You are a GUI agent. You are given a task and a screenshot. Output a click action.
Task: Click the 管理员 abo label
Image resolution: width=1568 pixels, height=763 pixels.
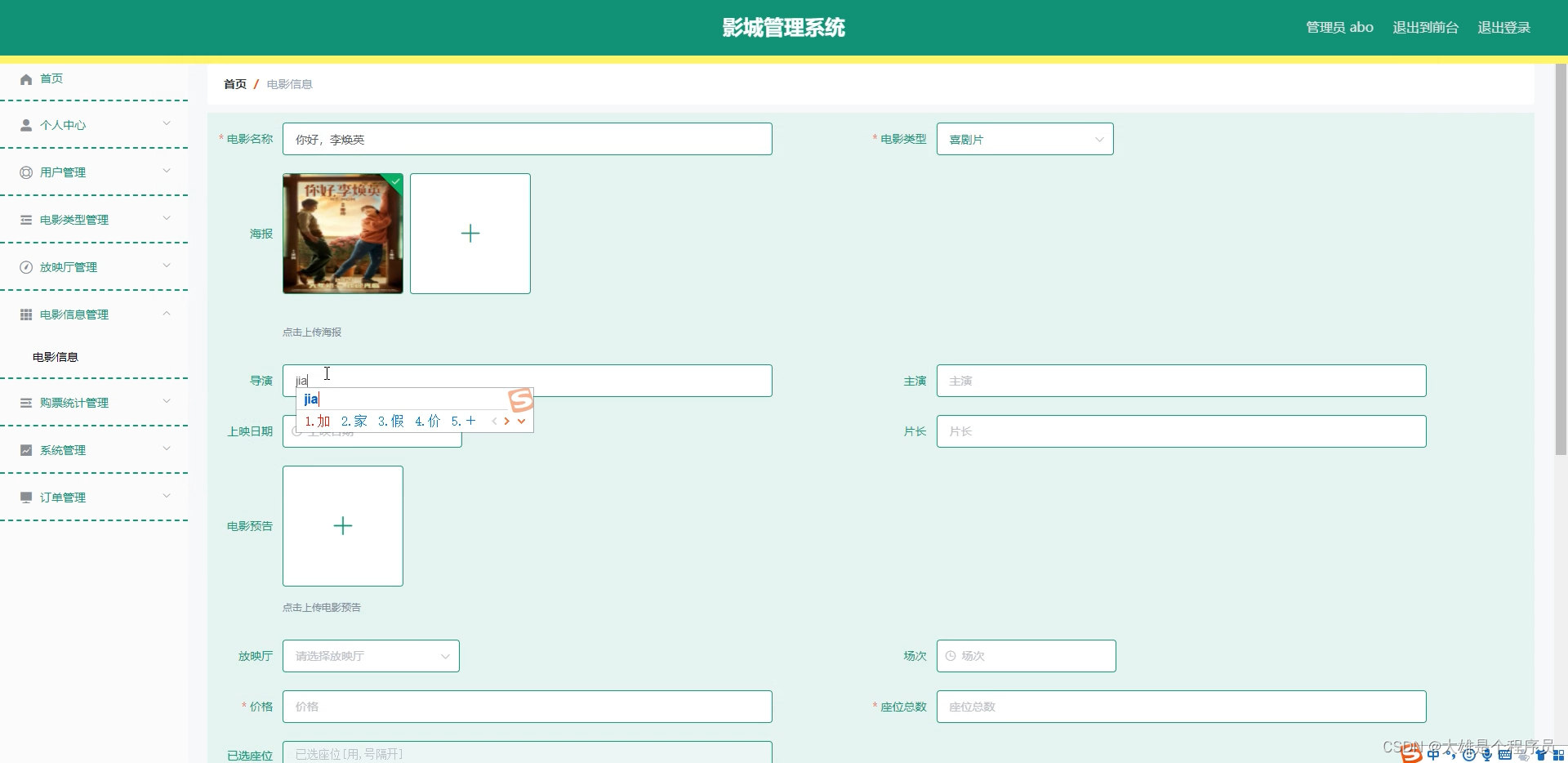pyautogui.click(x=1339, y=28)
